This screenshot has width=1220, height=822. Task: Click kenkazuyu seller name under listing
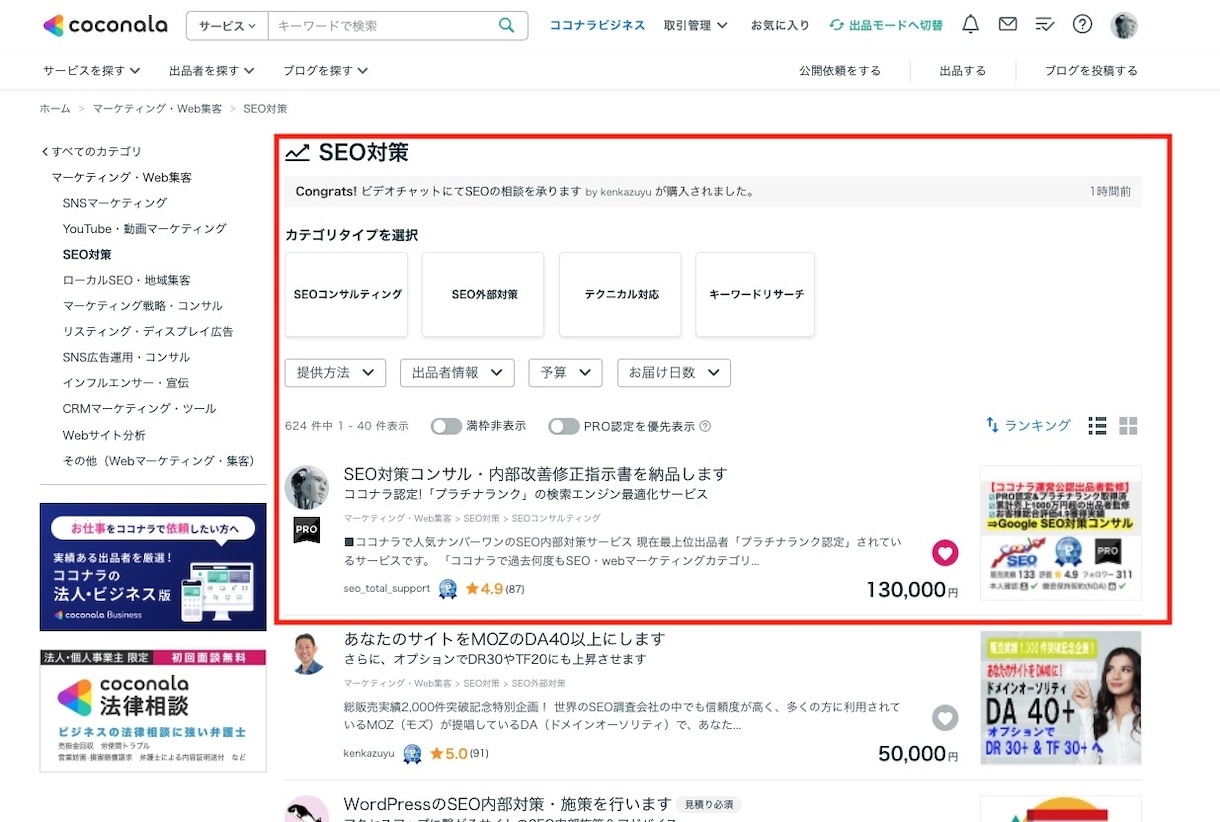coord(369,754)
